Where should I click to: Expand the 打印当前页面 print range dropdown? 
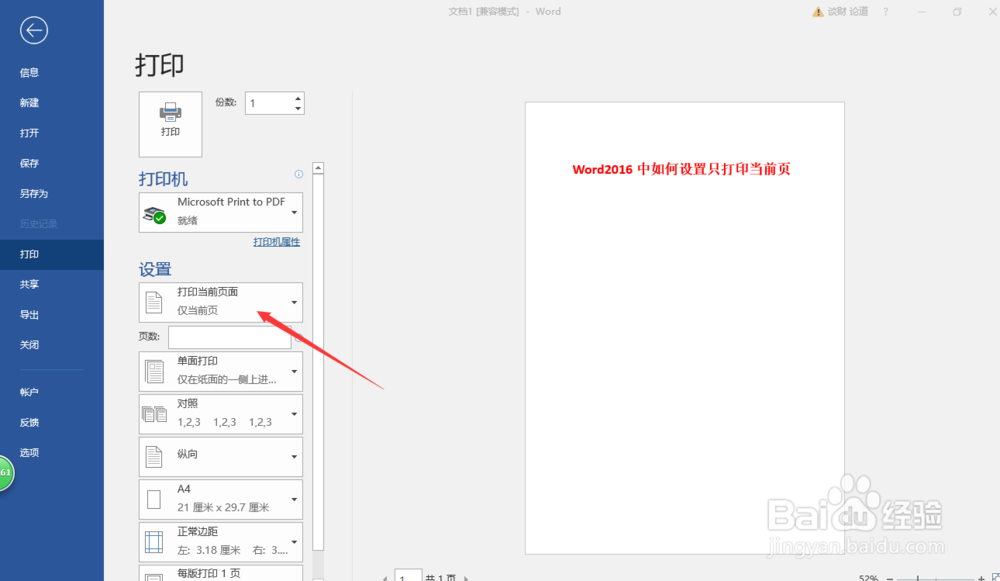point(294,302)
